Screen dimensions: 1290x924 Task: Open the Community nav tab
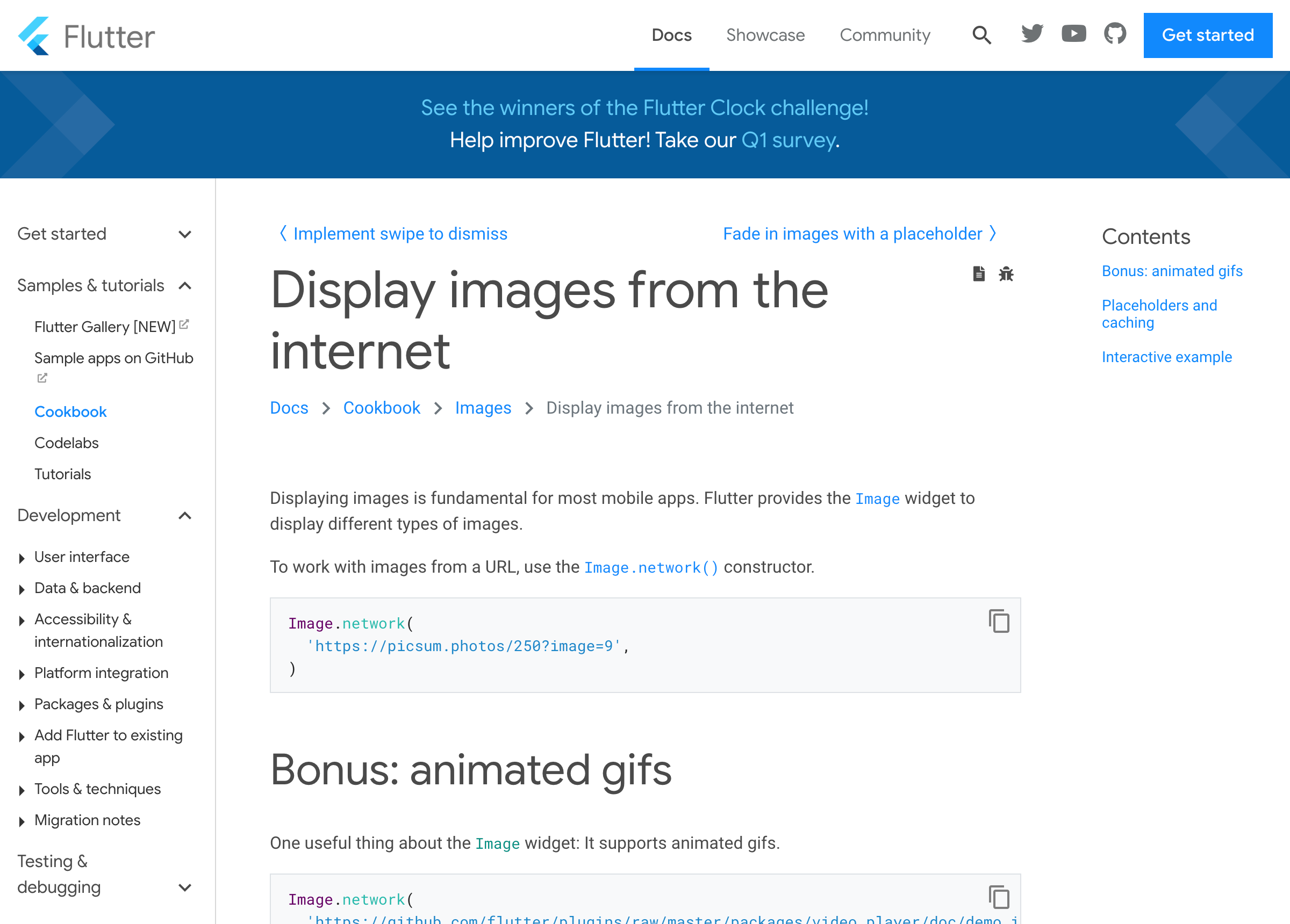pyautogui.click(x=885, y=35)
